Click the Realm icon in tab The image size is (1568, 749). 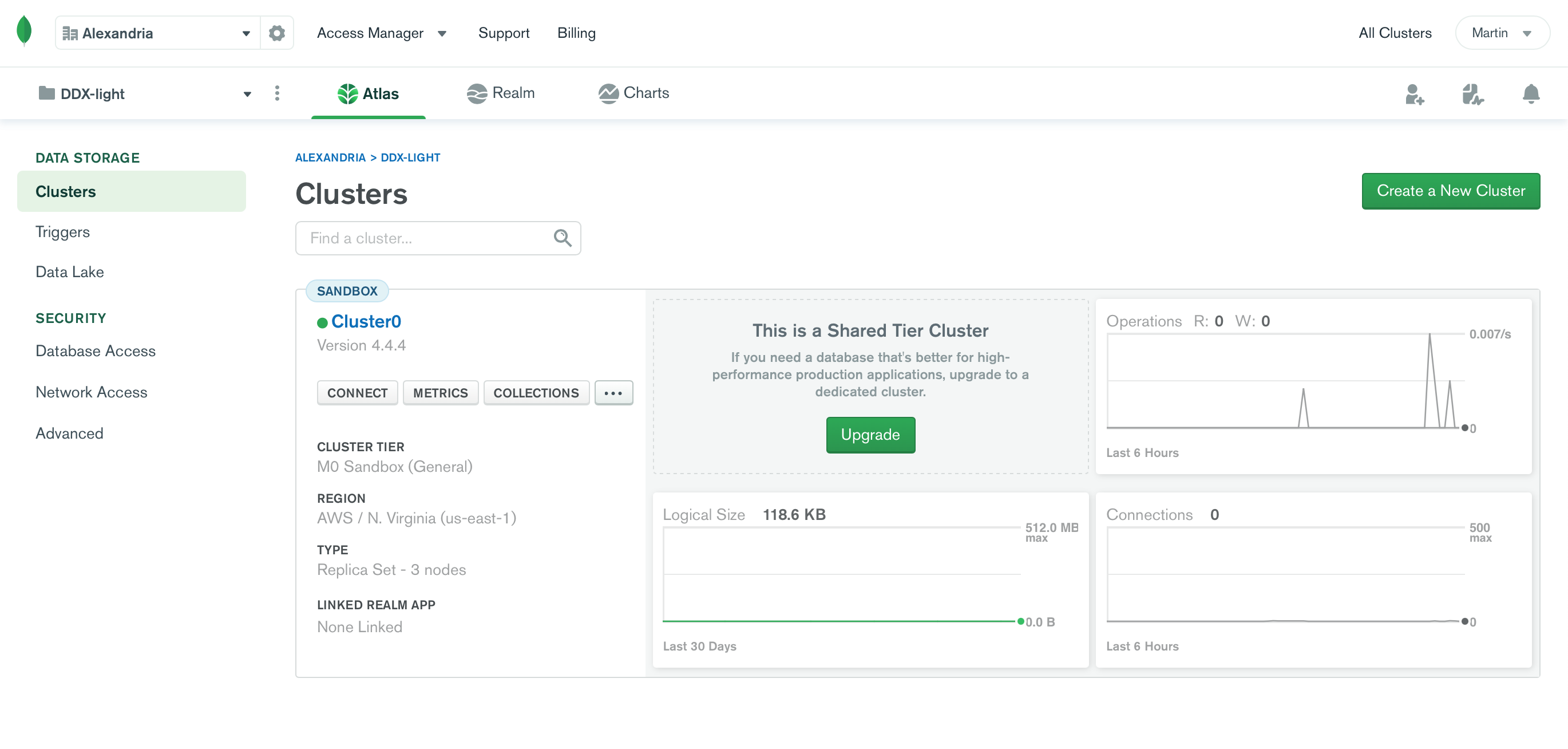[x=477, y=94]
